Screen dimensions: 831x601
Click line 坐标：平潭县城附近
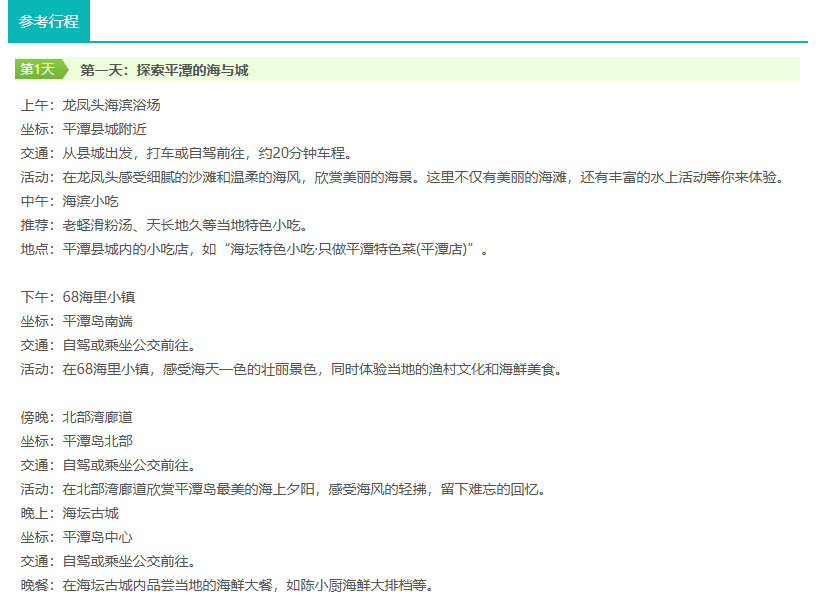coord(84,129)
